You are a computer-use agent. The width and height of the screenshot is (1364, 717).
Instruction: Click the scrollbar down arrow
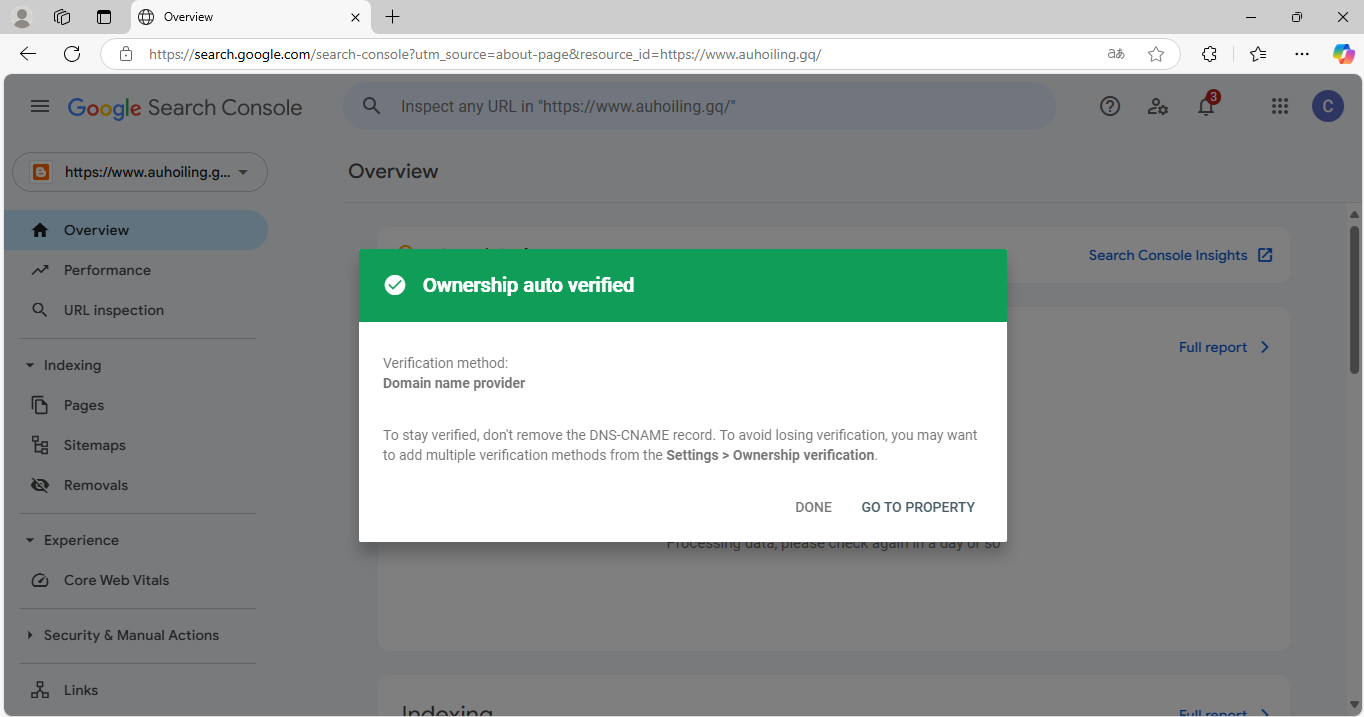(x=1355, y=704)
